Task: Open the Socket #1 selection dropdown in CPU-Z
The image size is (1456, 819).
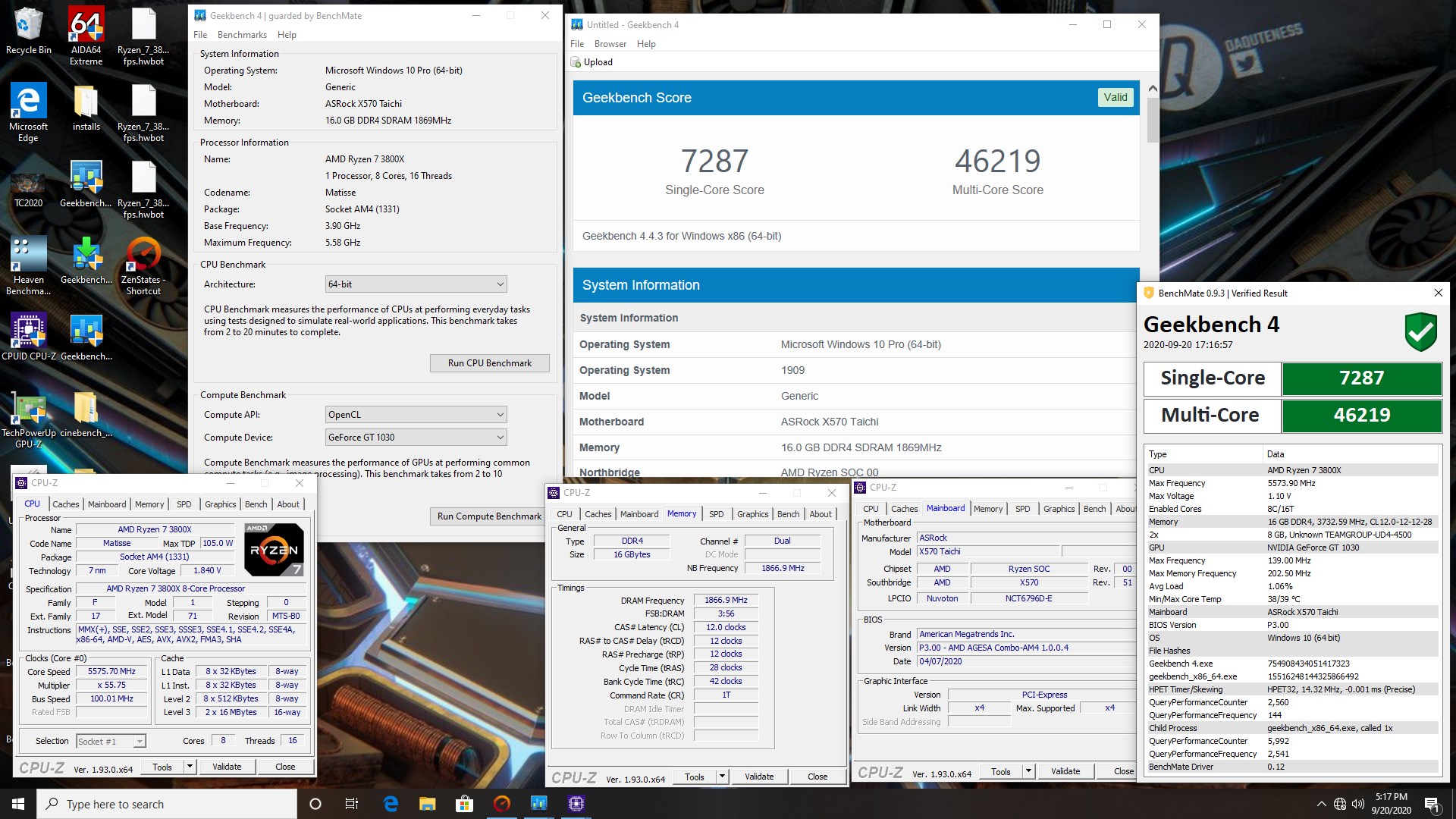Action: [110, 742]
